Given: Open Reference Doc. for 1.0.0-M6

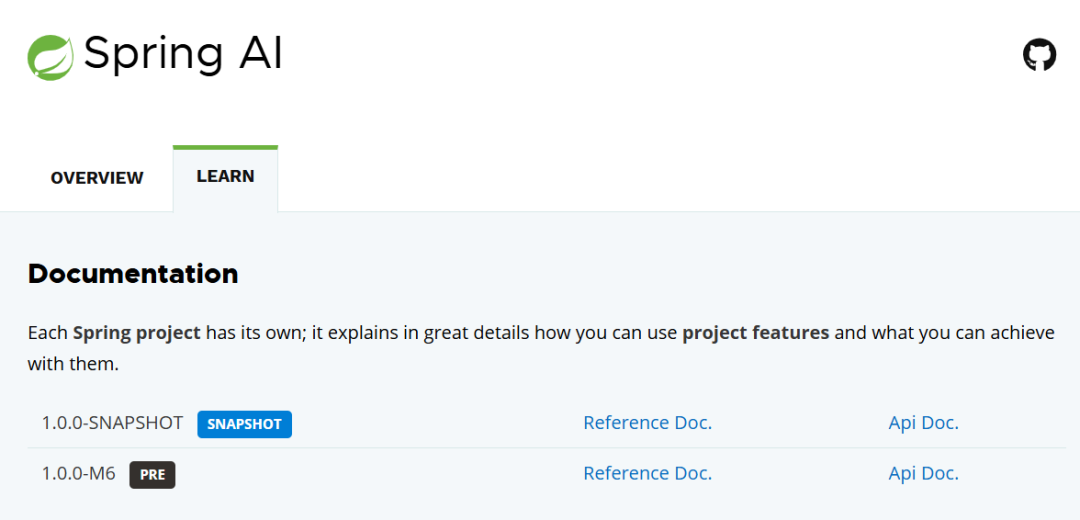Looking at the screenshot, I should click(x=647, y=474).
